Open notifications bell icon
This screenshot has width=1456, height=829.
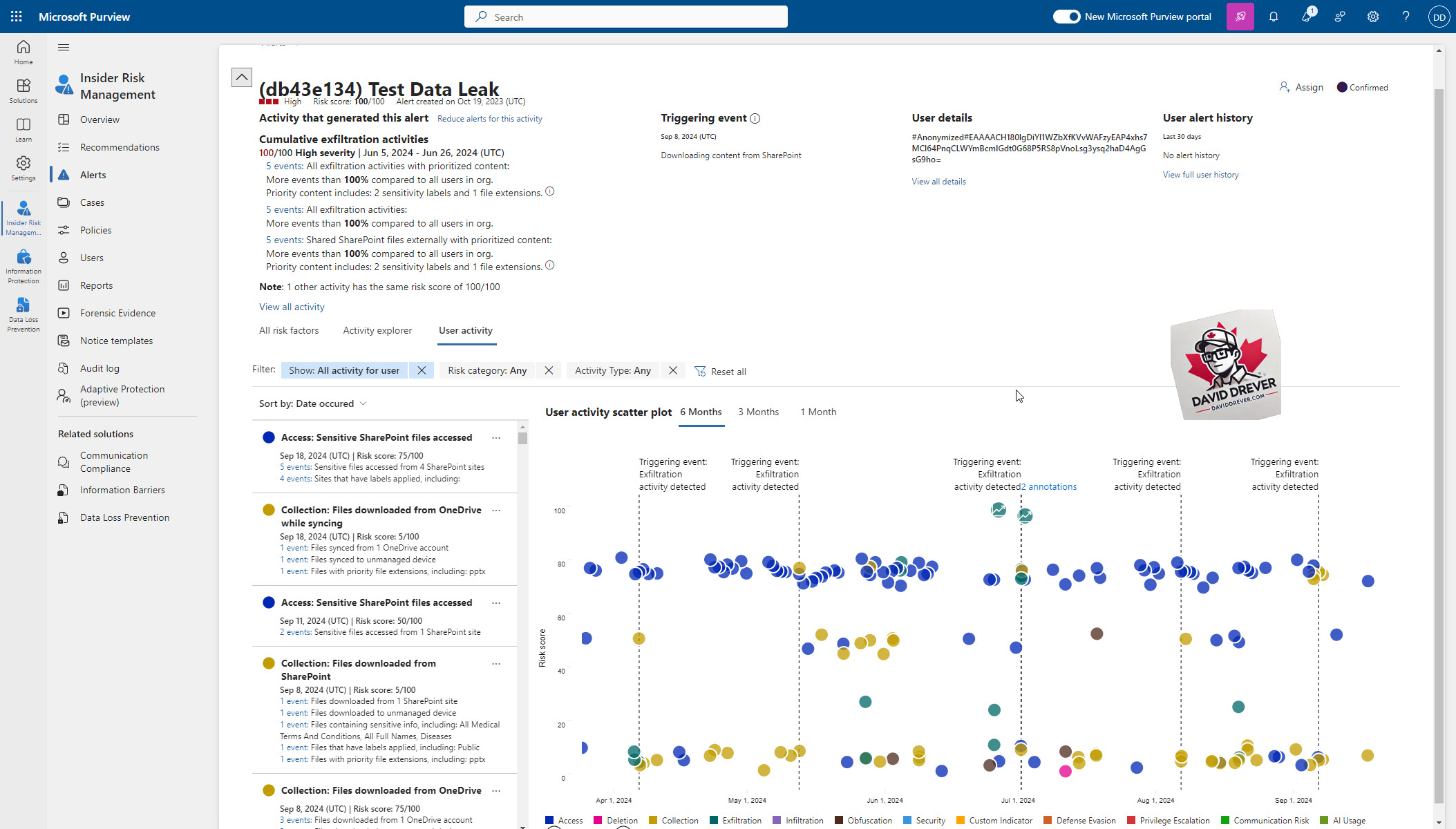pos(1274,17)
